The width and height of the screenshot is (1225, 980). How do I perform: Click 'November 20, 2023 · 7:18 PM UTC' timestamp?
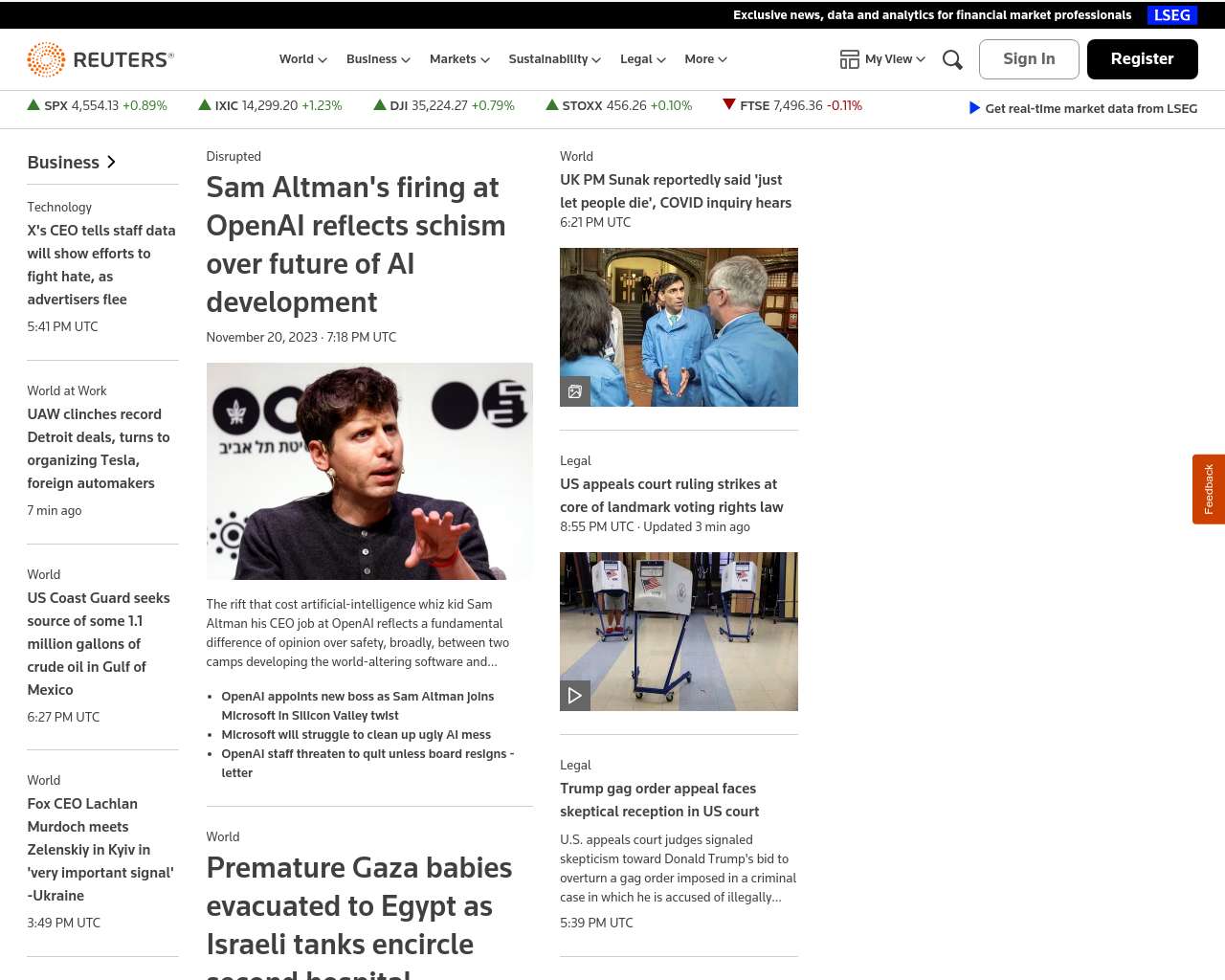[301, 337]
